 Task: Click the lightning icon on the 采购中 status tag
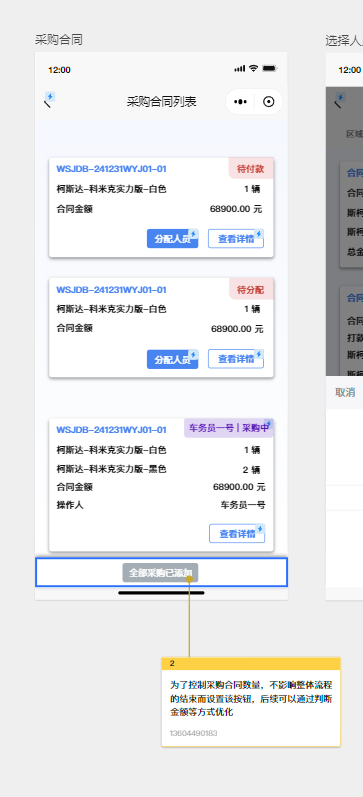[268, 424]
